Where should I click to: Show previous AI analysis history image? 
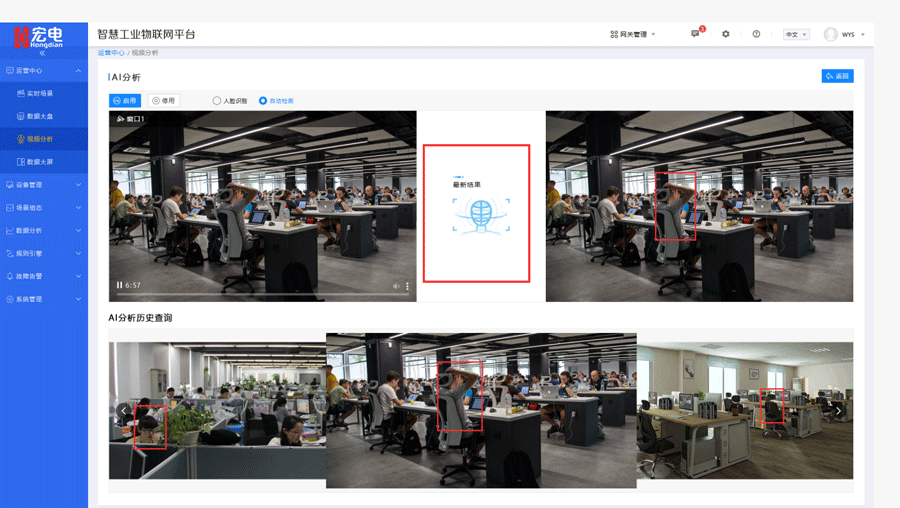coord(124,411)
